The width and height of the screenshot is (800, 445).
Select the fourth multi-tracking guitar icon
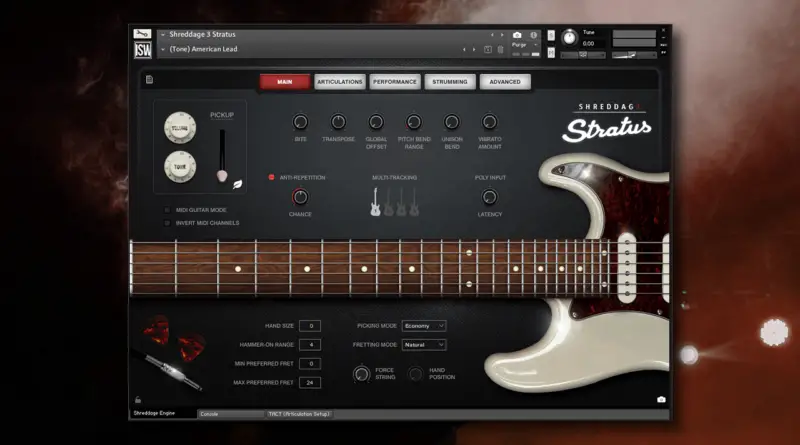pos(414,202)
